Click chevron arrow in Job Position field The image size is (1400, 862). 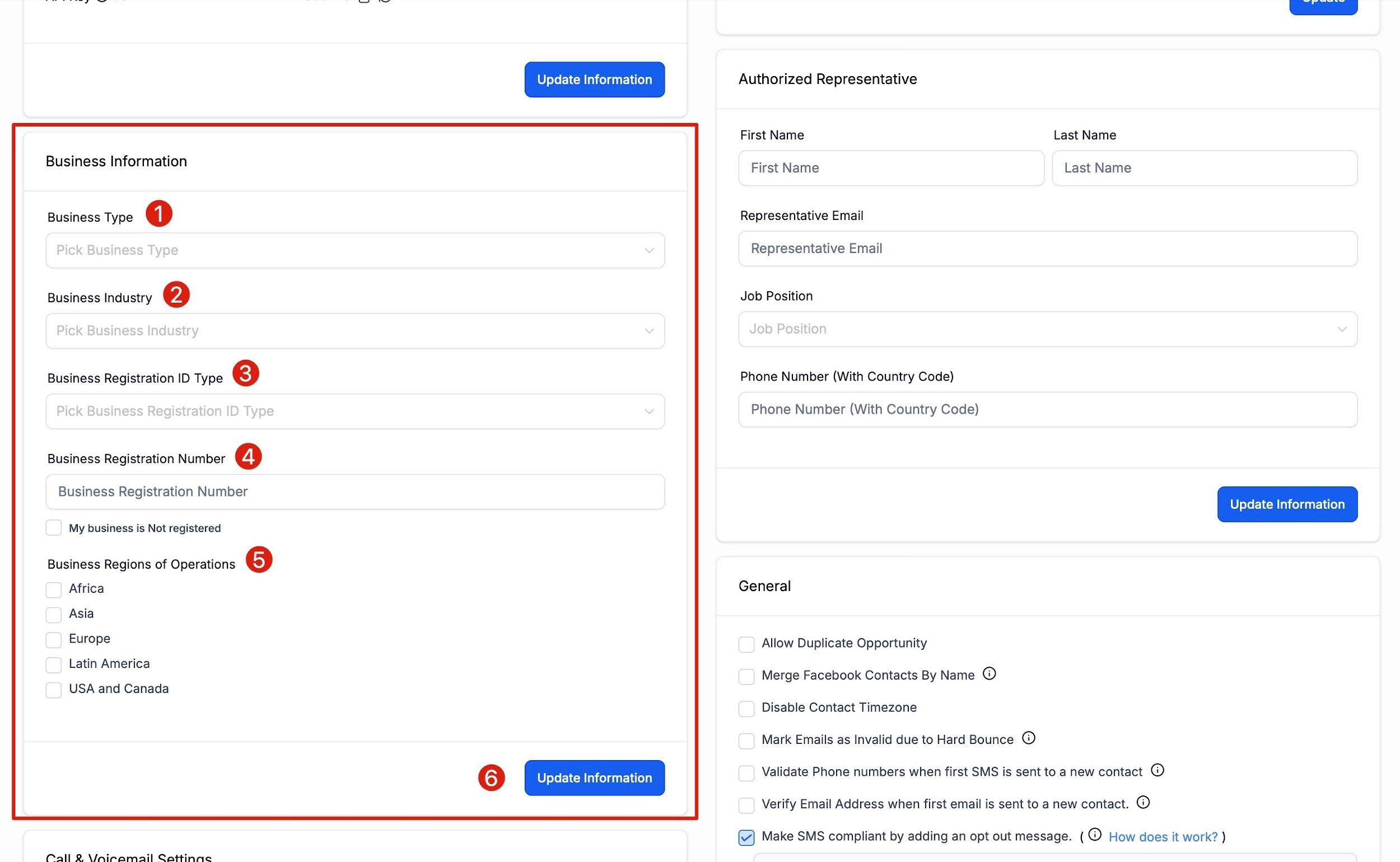point(1342,329)
